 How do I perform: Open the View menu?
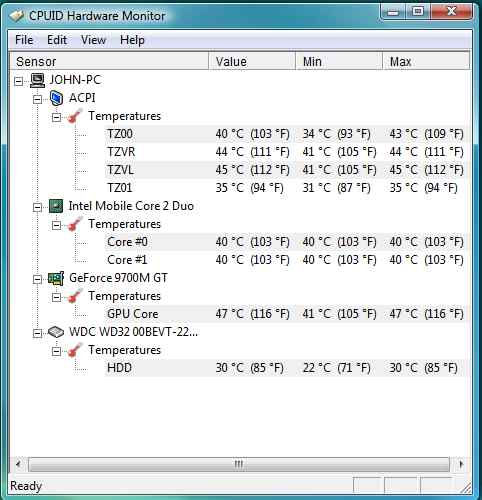(x=93, y=40)
